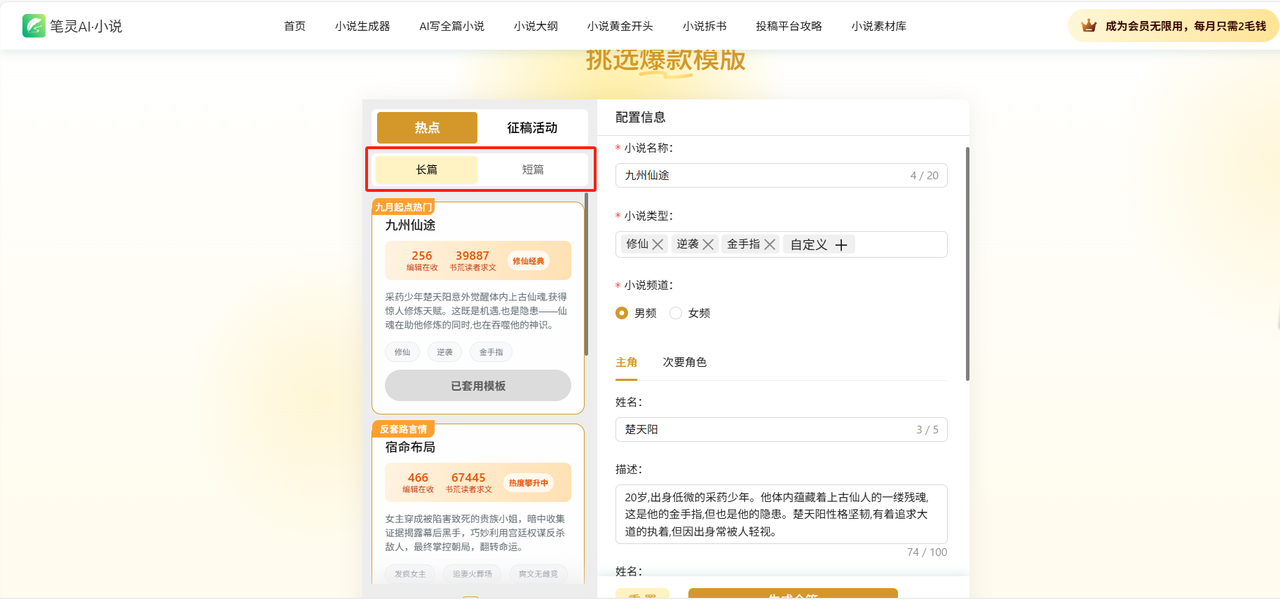Click the 小说名称 input field

tap(781, 176)
